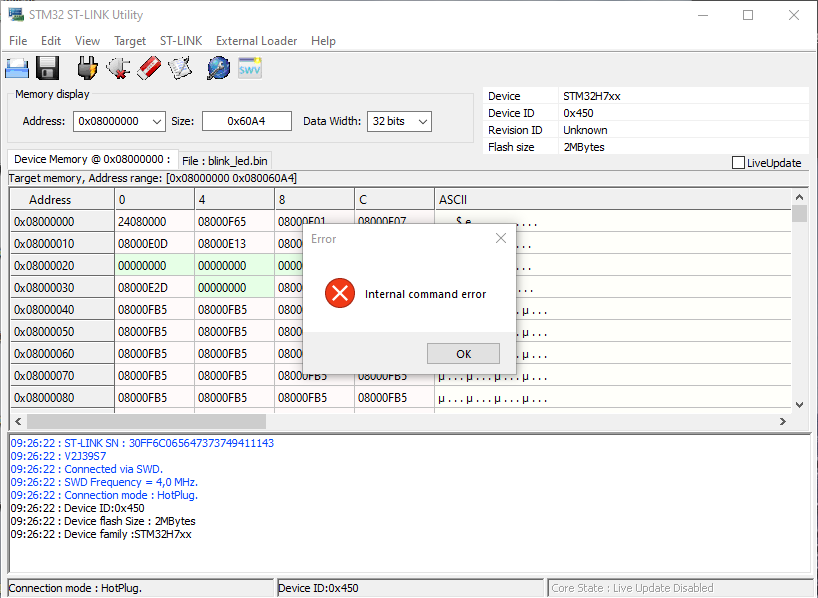The width and height of the screenshot is (818, 598).
Task: Select cell value 08000F65
Action: [x=234, y=222]
